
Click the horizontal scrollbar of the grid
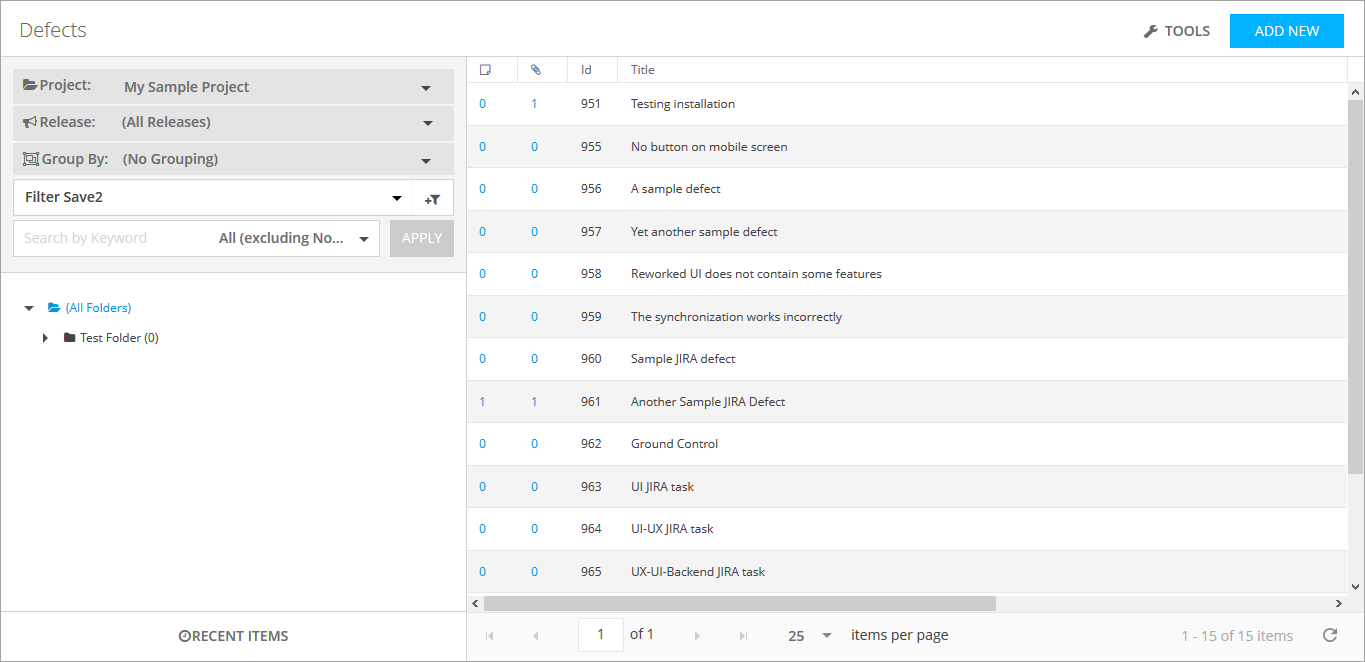(x=740, y=603)
